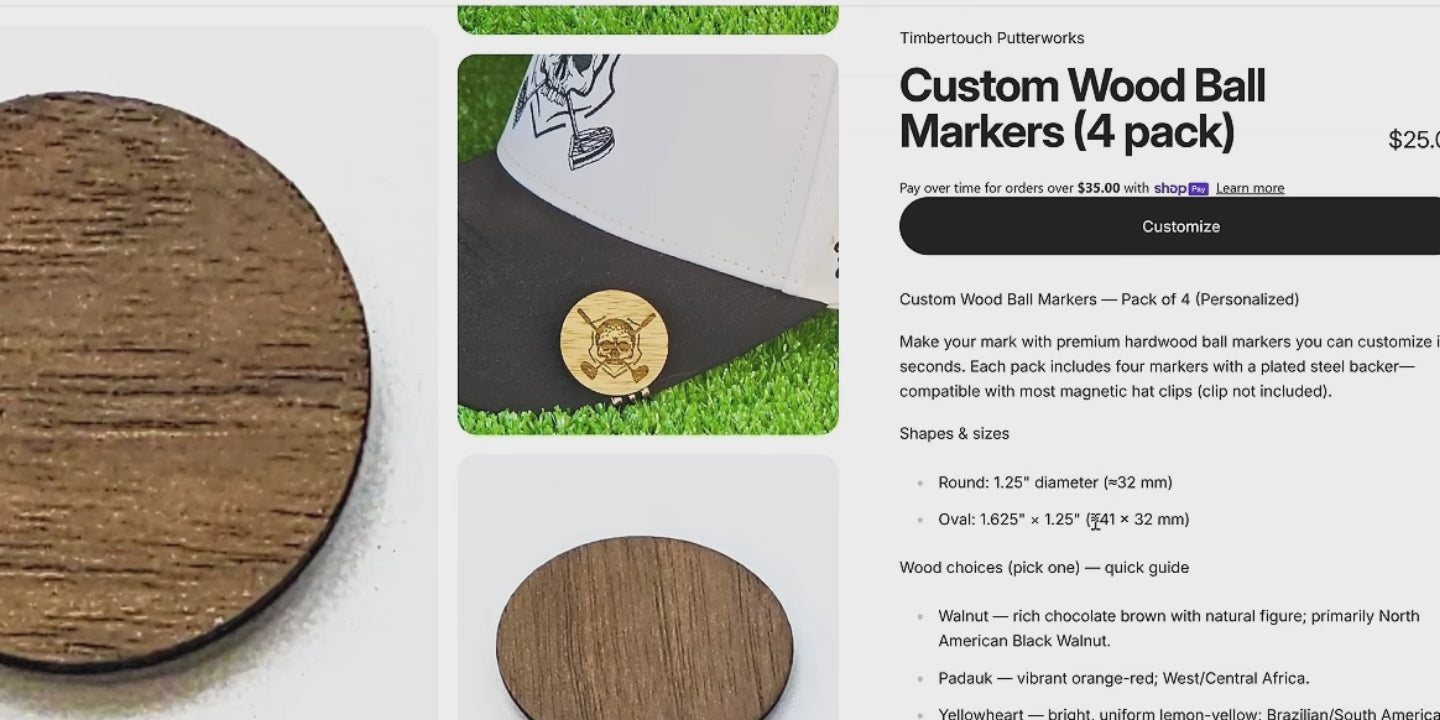This screenshot has width=1440, height=720.
Task: Click the Padauk vibrant orange-red line
Action: [1124, 679]
